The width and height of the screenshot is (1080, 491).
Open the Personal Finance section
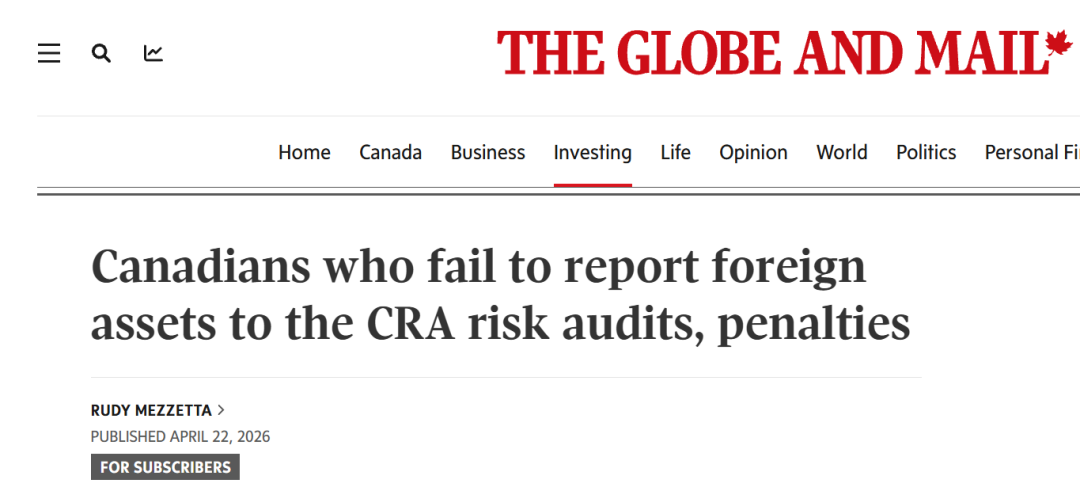(1031, 152)
